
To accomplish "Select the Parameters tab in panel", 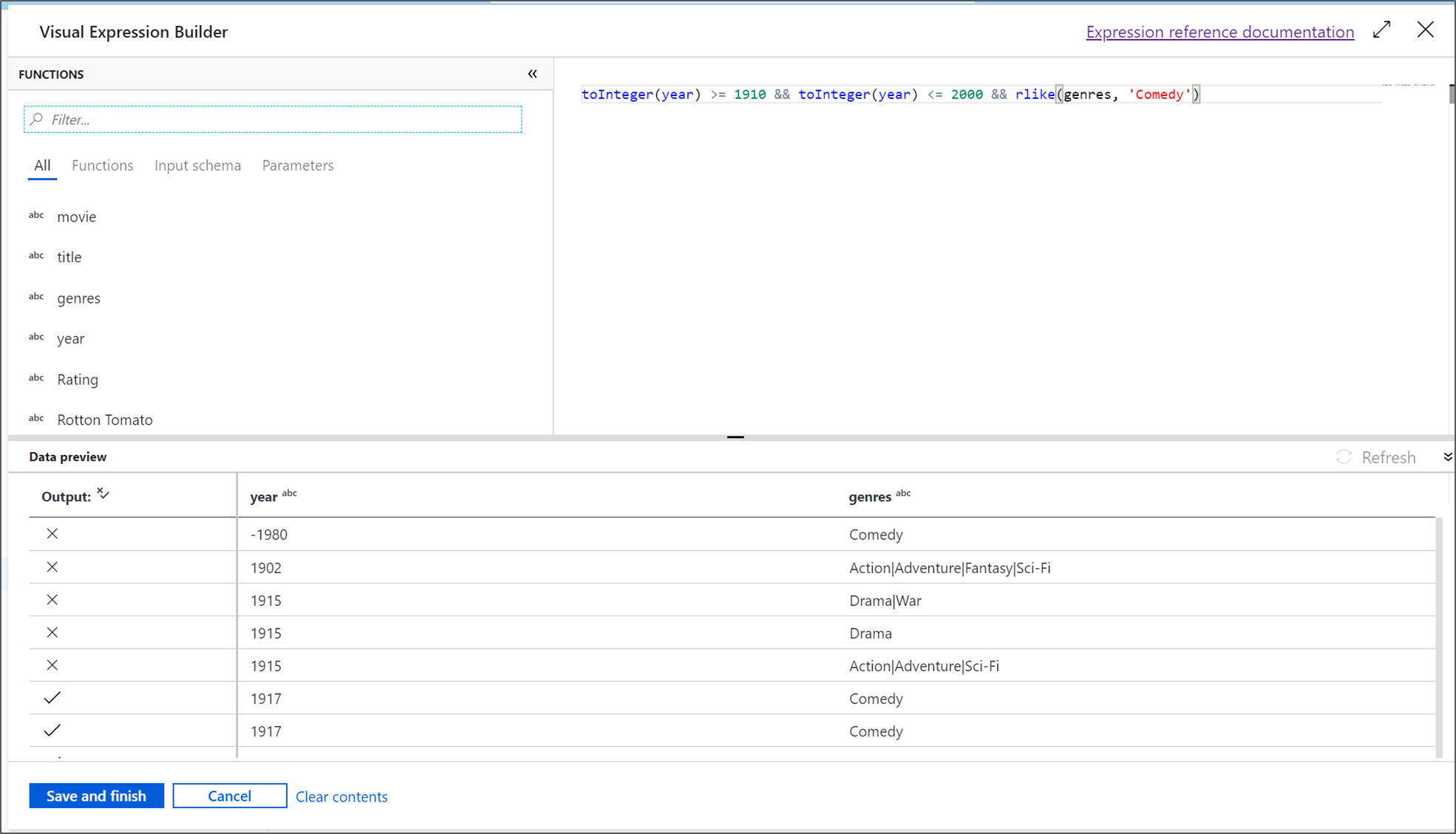I will [x=296, y=165].
